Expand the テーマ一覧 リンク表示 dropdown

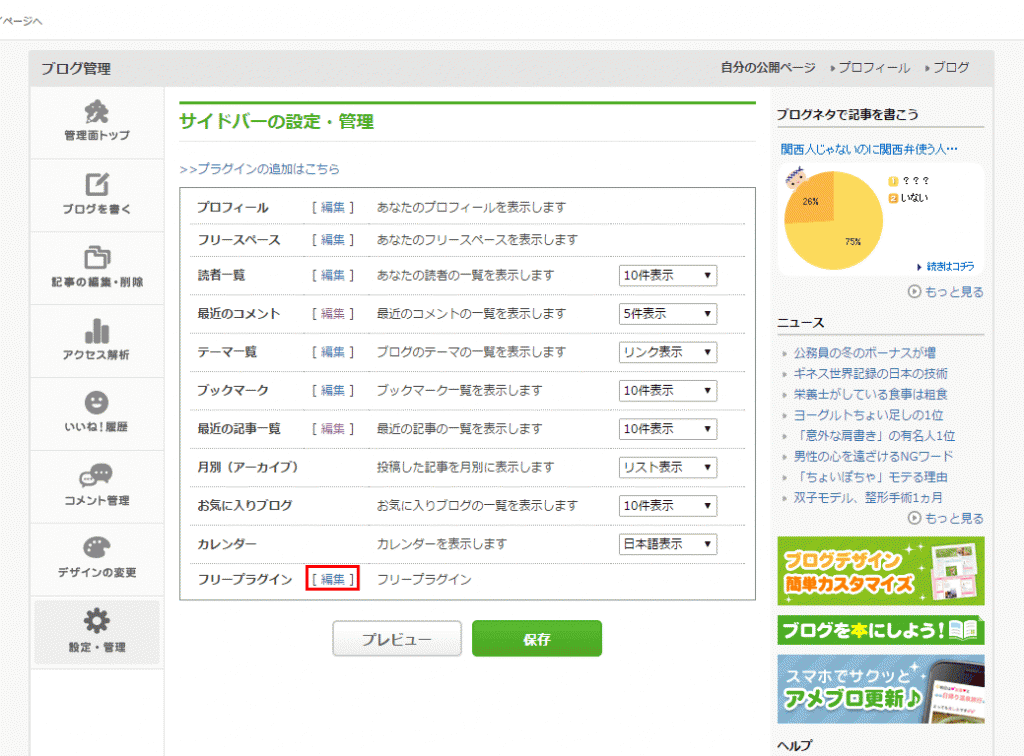tap(667, 352)
